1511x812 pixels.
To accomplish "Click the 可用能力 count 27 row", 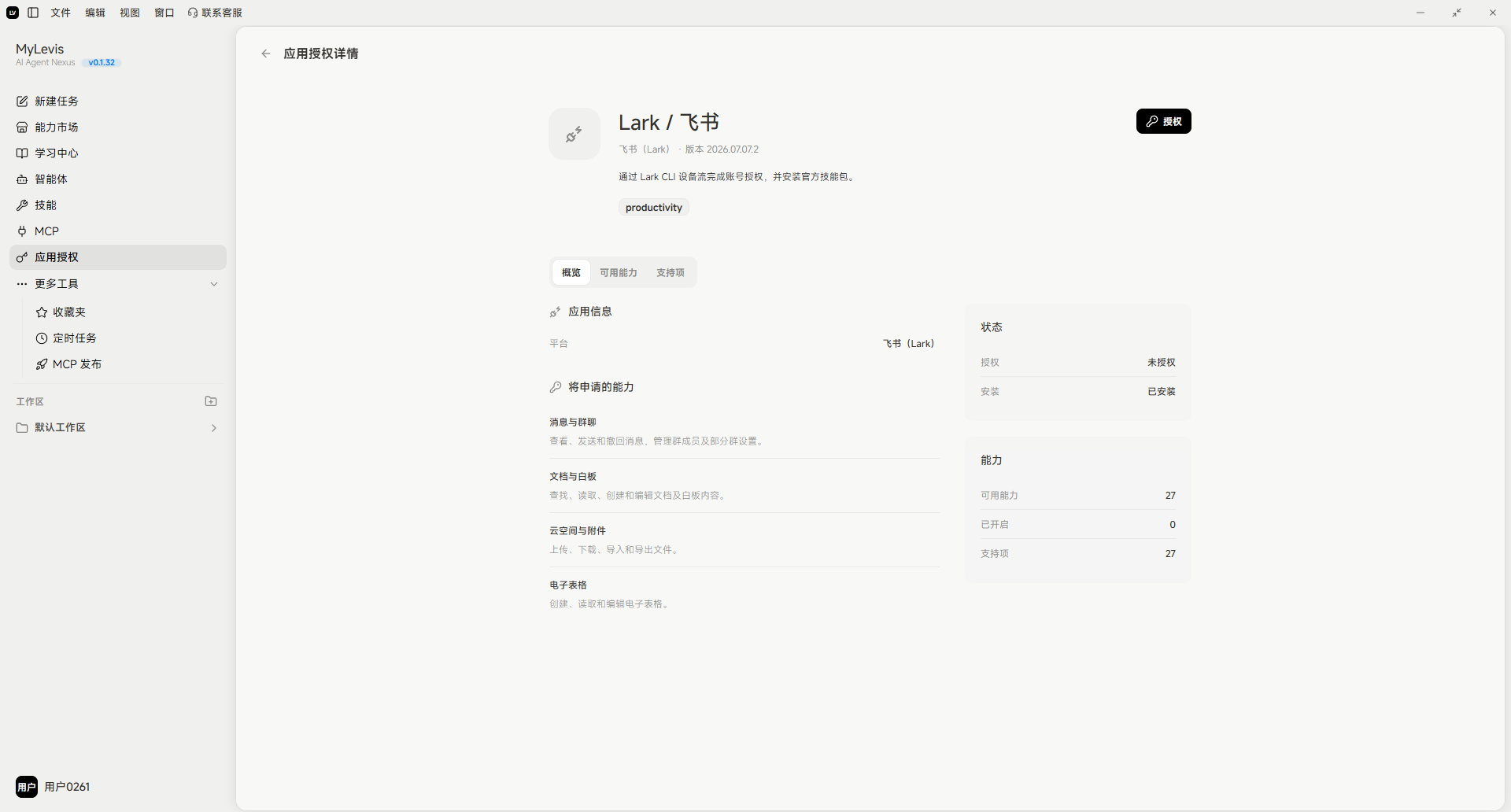I will pyautogui.click(x=1078, y=496).
